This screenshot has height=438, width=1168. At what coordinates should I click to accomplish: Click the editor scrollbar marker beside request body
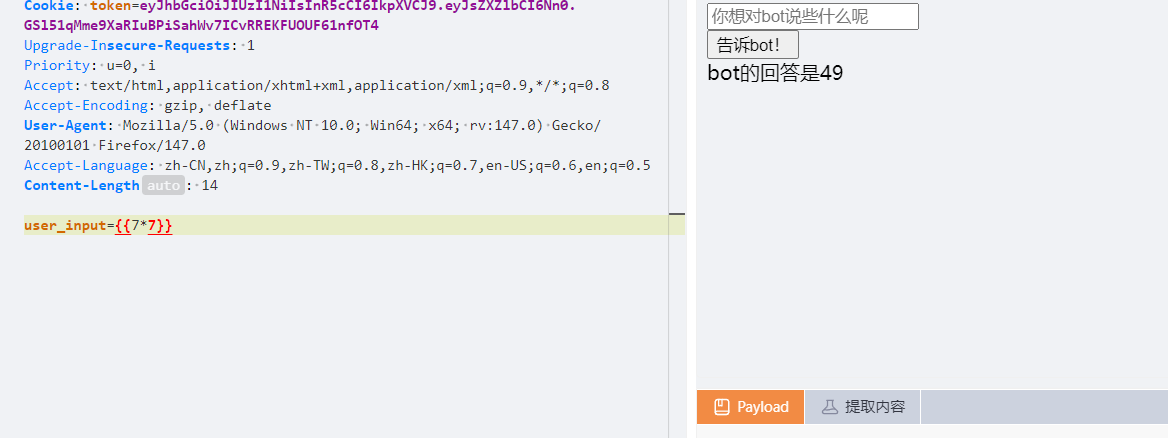pos(677,214)
